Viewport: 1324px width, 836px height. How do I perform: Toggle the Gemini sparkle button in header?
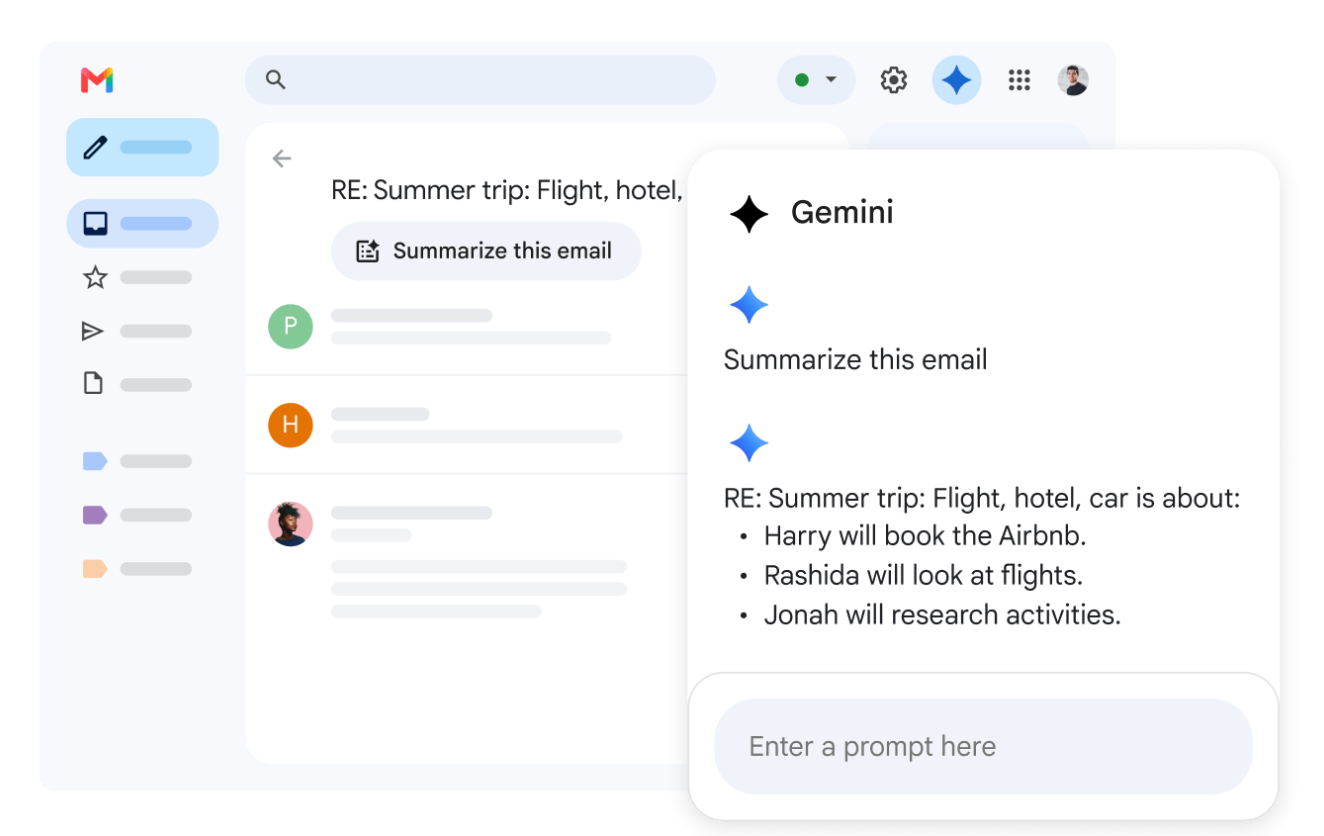(956, 80)
